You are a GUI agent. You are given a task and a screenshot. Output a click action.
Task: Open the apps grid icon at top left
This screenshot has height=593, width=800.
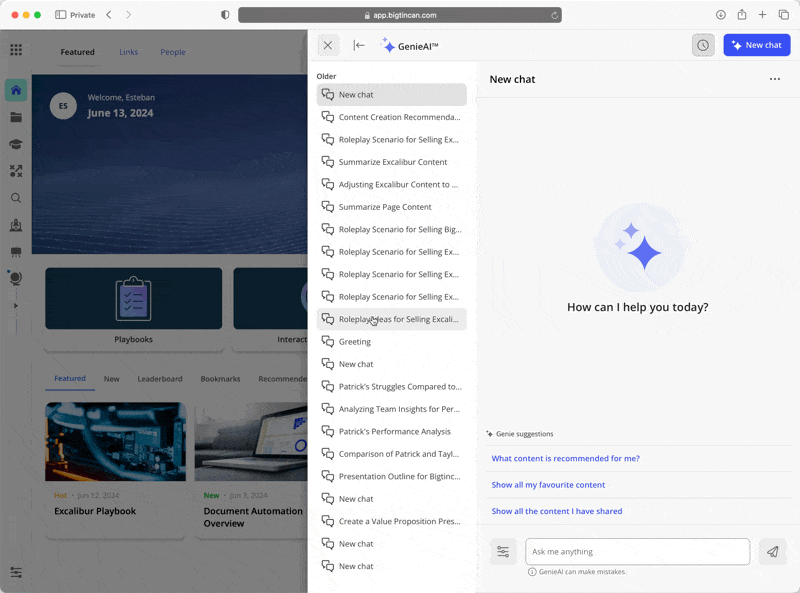point(16,50)
